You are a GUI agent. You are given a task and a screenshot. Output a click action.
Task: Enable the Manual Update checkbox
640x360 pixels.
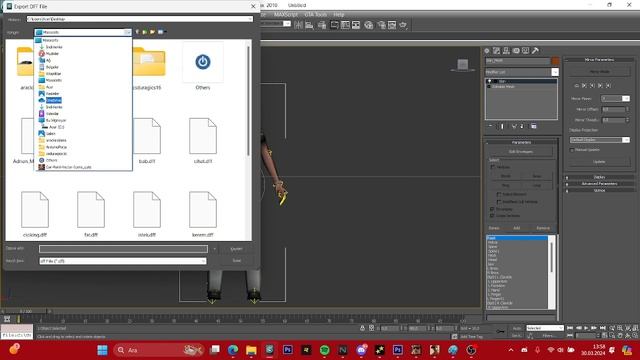tap(572, 150)
